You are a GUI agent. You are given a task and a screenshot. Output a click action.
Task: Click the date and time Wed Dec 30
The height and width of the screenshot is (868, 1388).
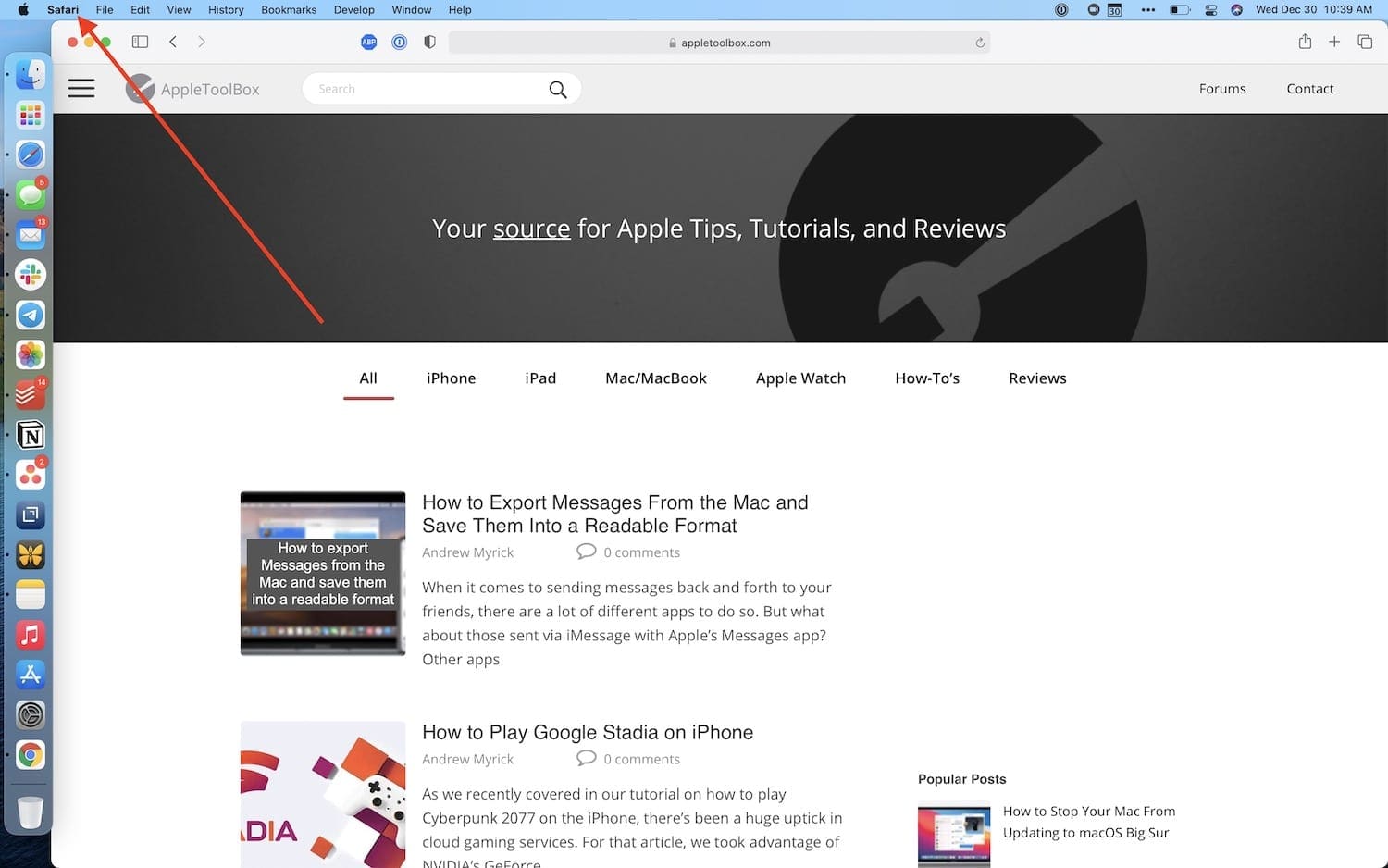point(1314,10)
